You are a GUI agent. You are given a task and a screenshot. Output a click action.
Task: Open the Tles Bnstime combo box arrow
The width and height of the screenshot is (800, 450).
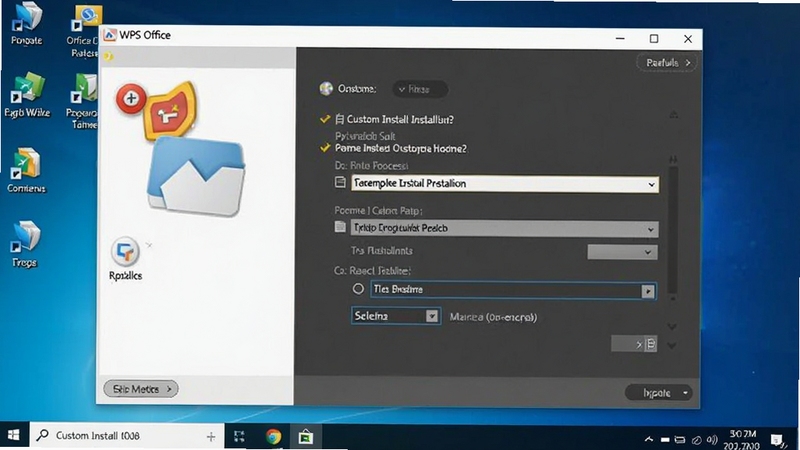click(x=648, y=291)
